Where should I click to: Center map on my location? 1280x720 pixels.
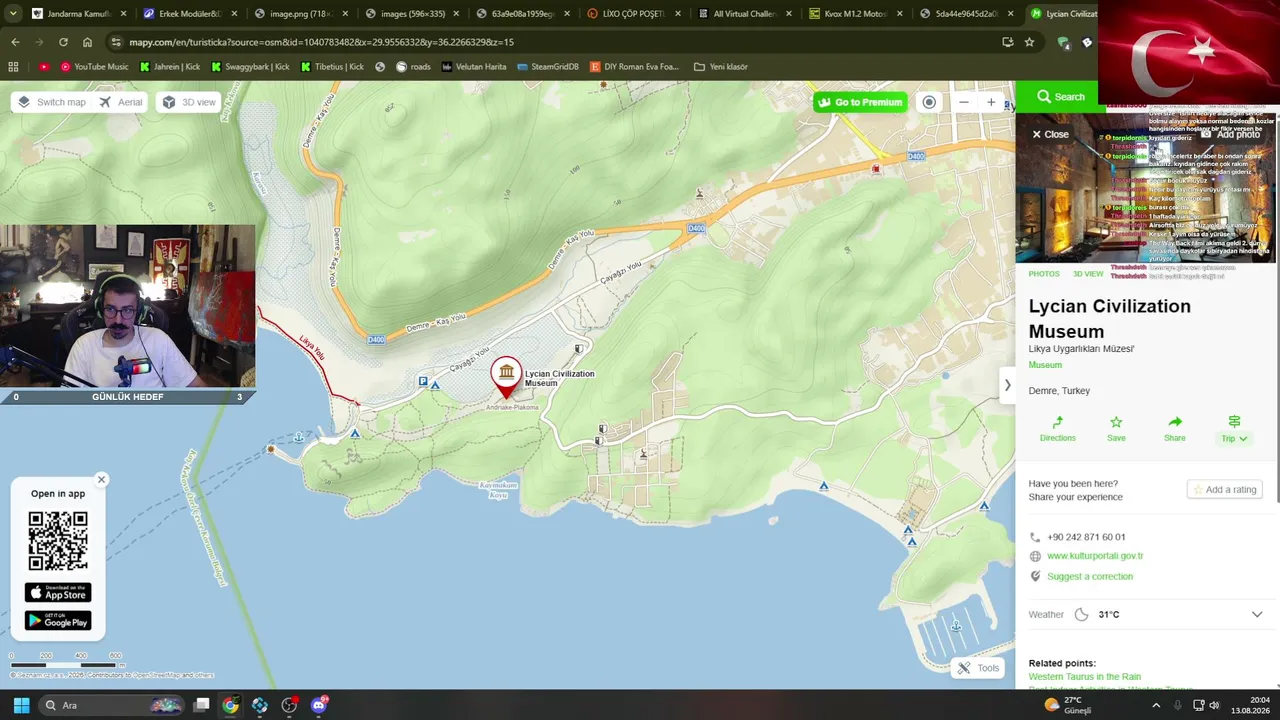click(x=930, y=102)
